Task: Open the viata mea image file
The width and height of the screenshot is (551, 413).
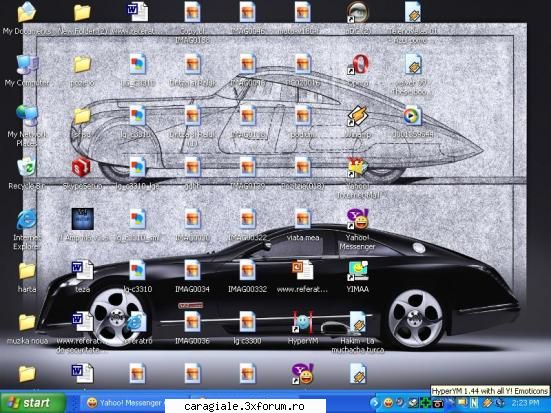Action: [303, 219]
